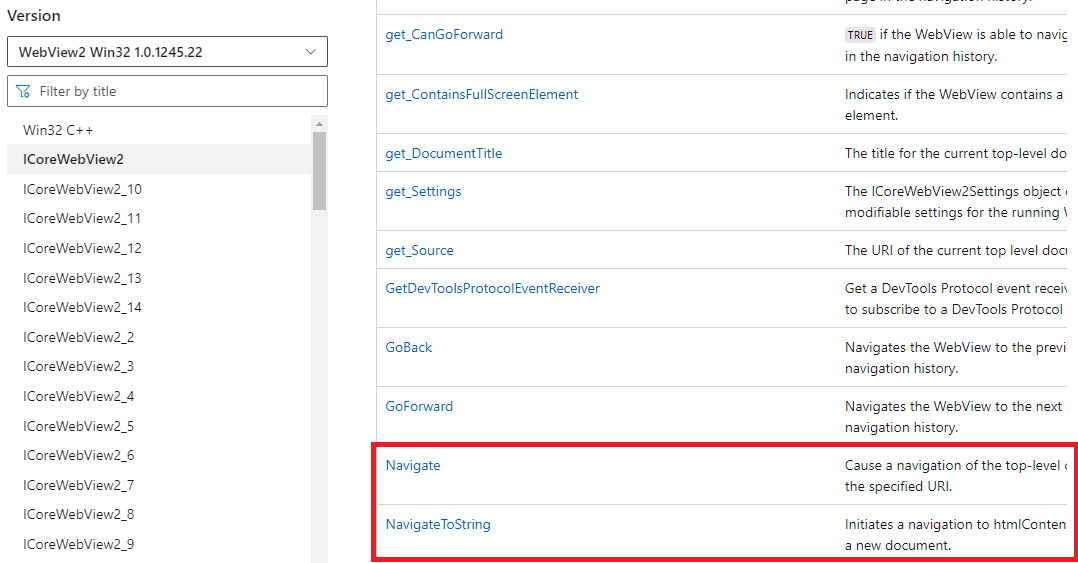The image size is (1078, 563).
Task: Follow the get_ContainsFullScreenElement link
Action: [481, 94]
